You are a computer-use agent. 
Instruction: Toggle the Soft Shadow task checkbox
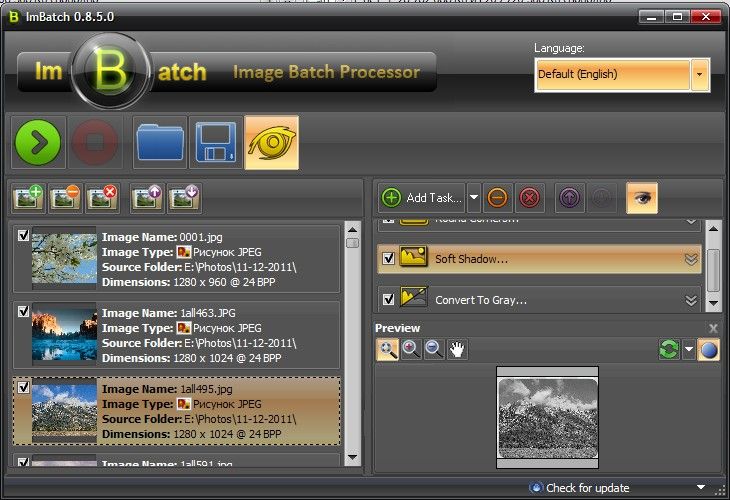[389, 258]
